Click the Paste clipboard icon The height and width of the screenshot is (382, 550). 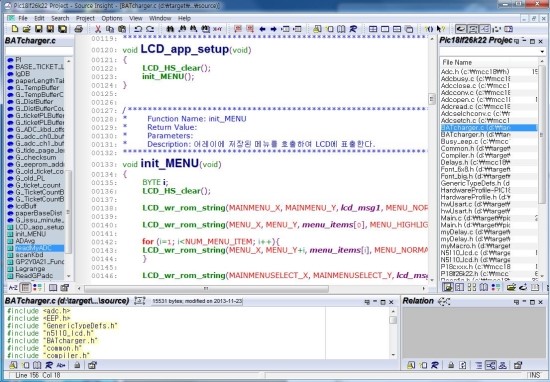point(122,29)
